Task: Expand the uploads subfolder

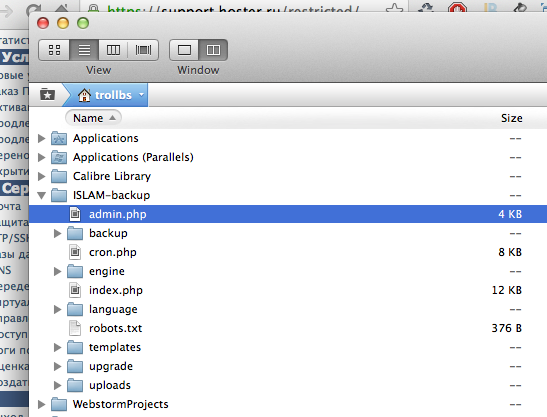Action: (58, 385)
